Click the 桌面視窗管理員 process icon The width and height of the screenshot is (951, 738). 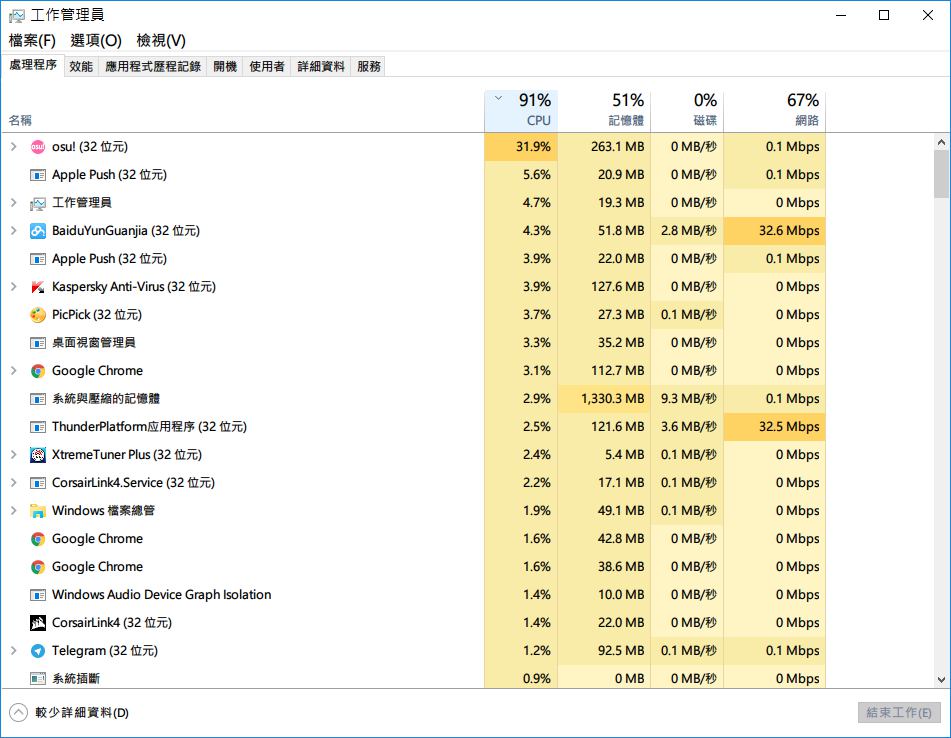coord(38,343)
